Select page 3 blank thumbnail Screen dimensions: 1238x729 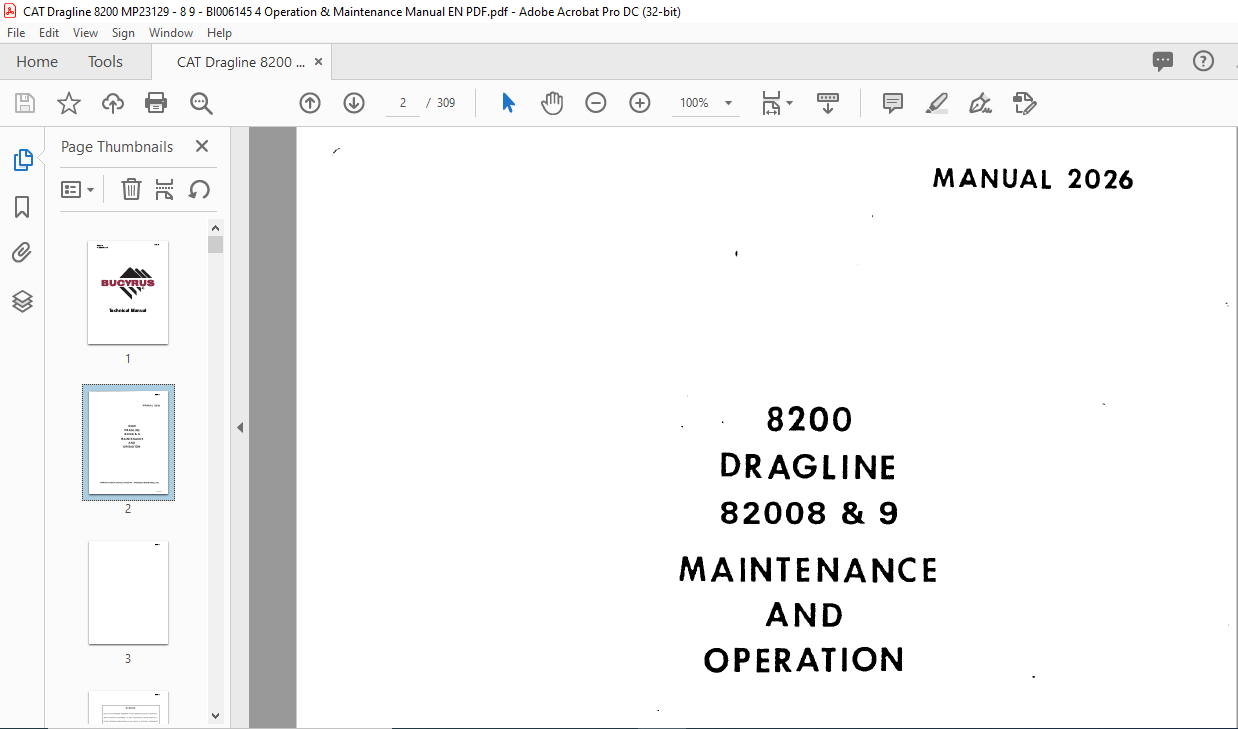pos(128,593)
